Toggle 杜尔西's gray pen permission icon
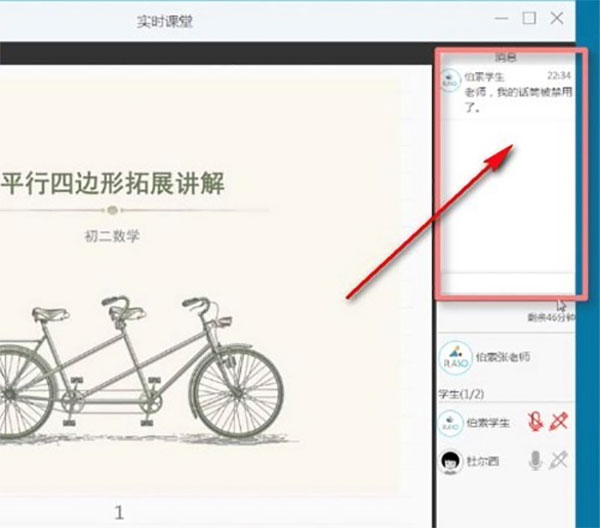This screenshot has width=600, height=528. pyautogui.click(x=558, y=460)
